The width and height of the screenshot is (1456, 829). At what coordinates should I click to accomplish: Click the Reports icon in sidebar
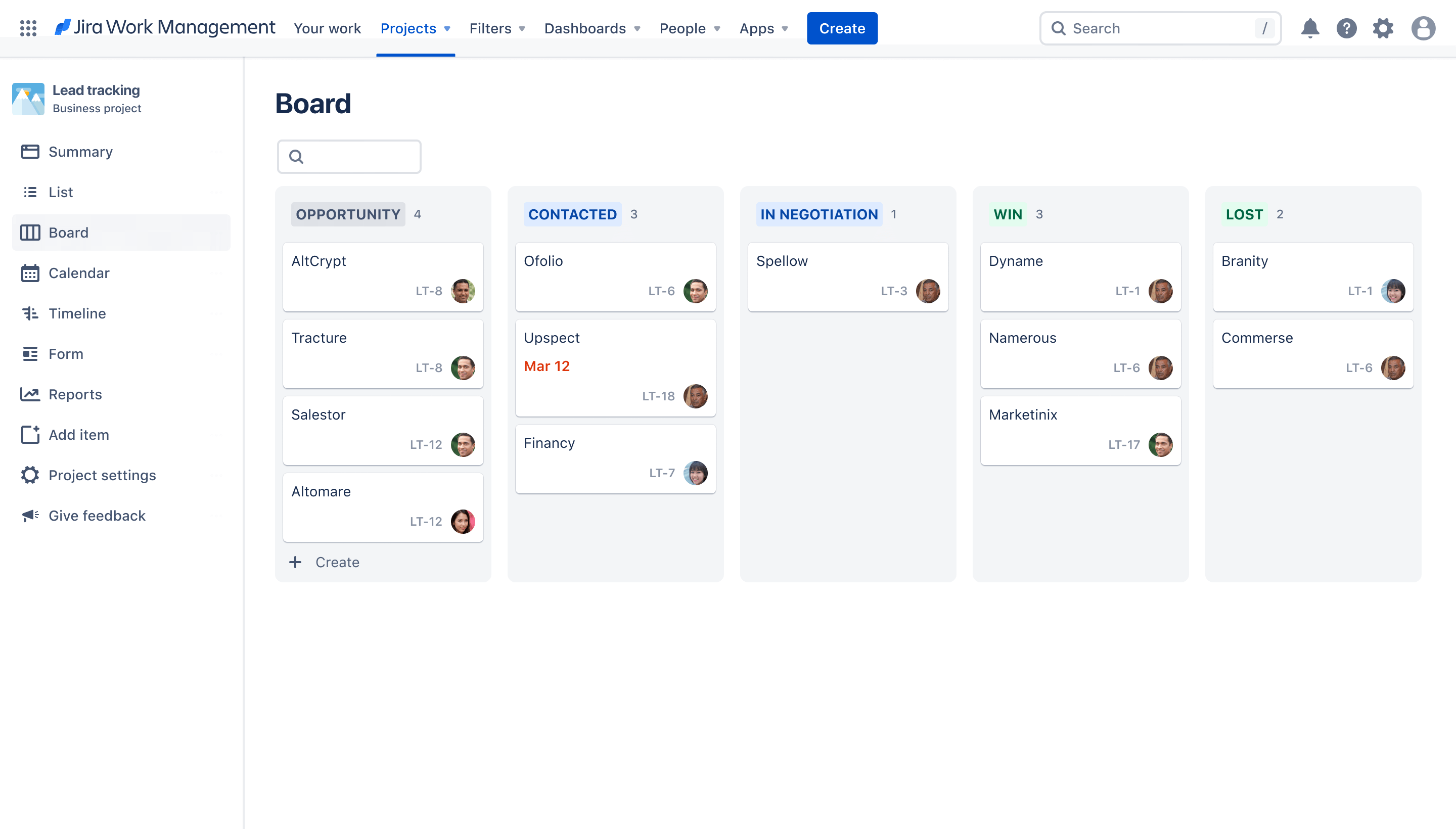[30, 394]
